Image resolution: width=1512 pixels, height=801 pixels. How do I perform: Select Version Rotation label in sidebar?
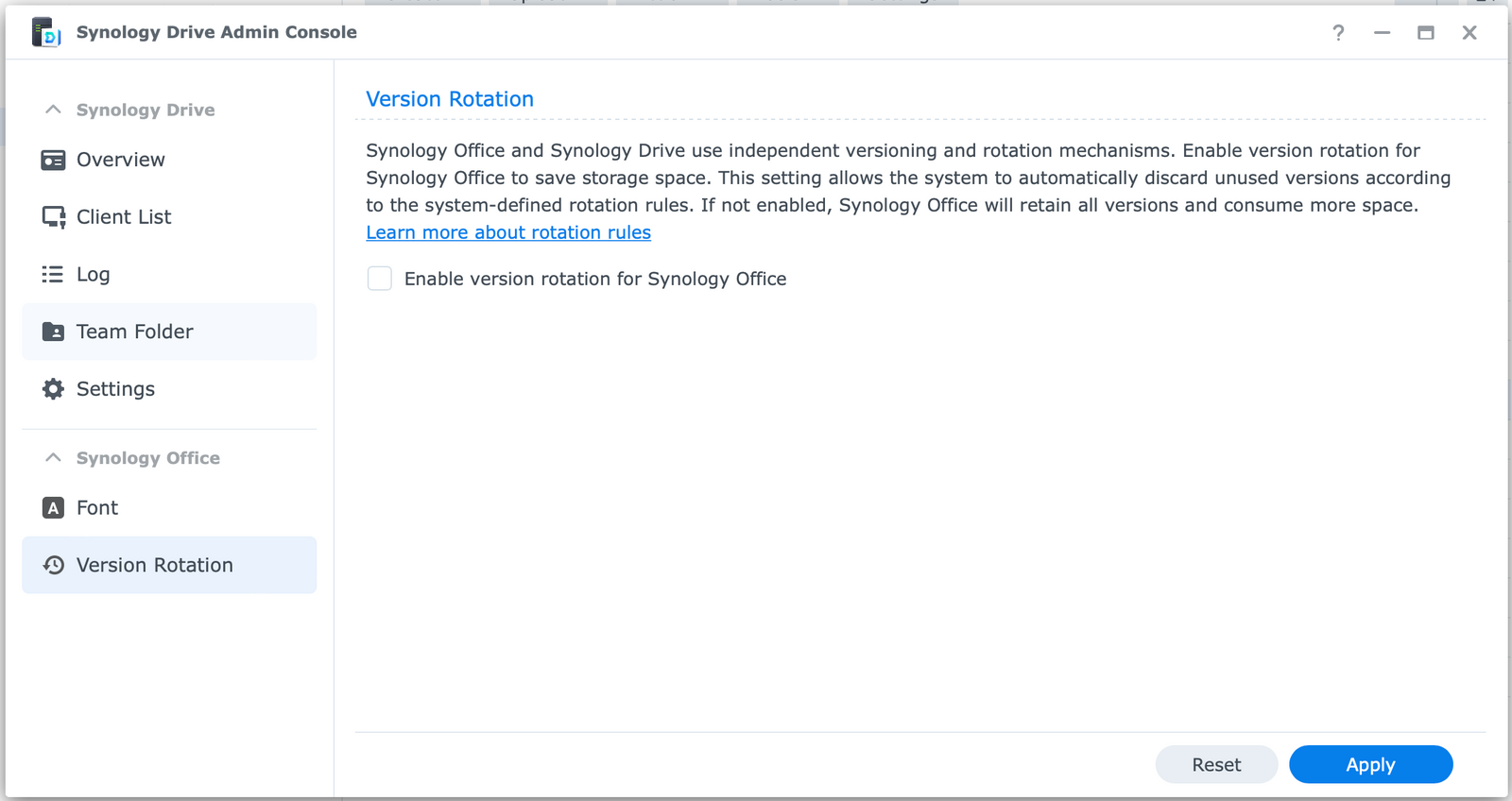point(155,565)
